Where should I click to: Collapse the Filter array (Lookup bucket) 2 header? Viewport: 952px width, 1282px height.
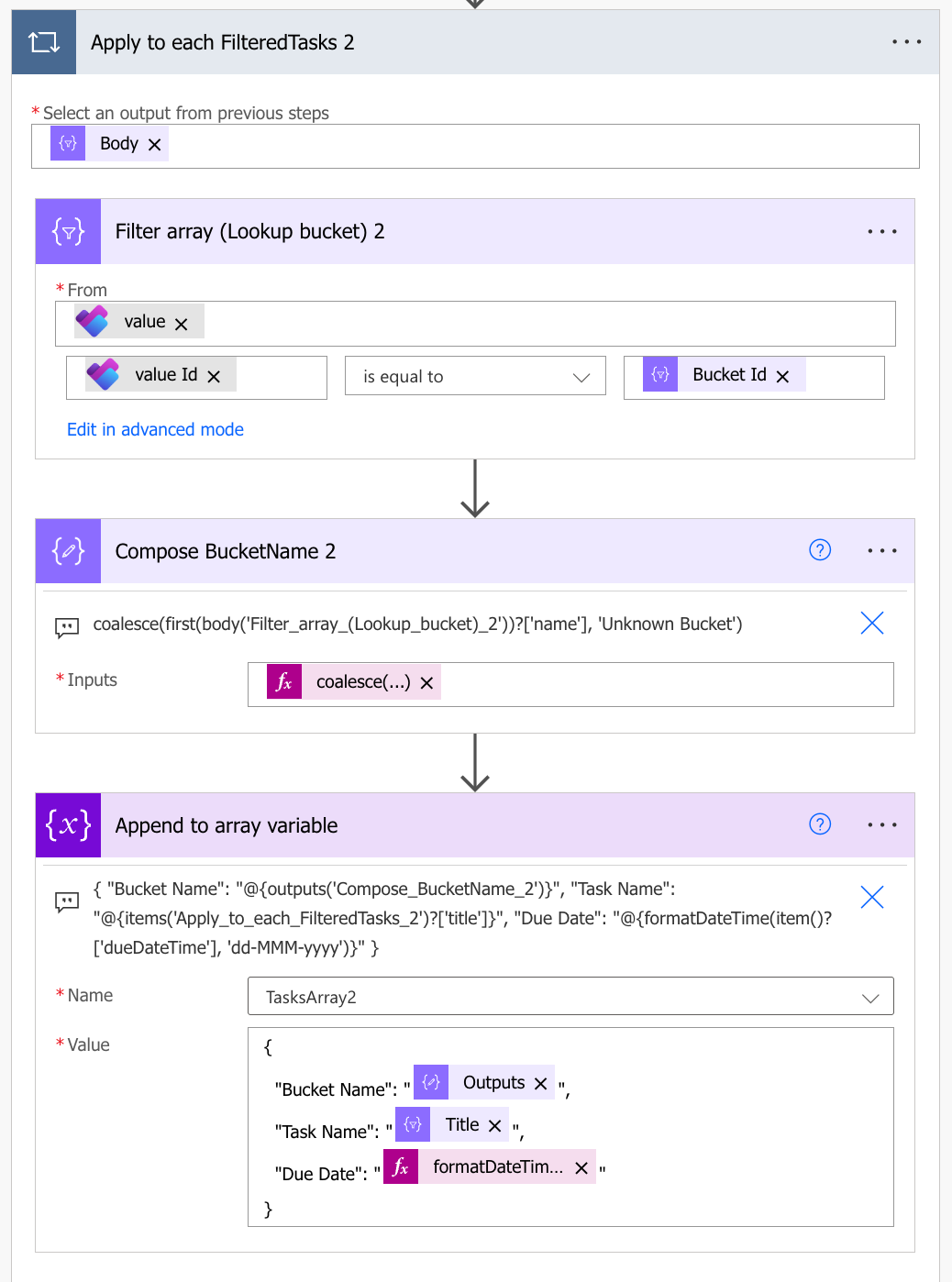coord(475,231)
